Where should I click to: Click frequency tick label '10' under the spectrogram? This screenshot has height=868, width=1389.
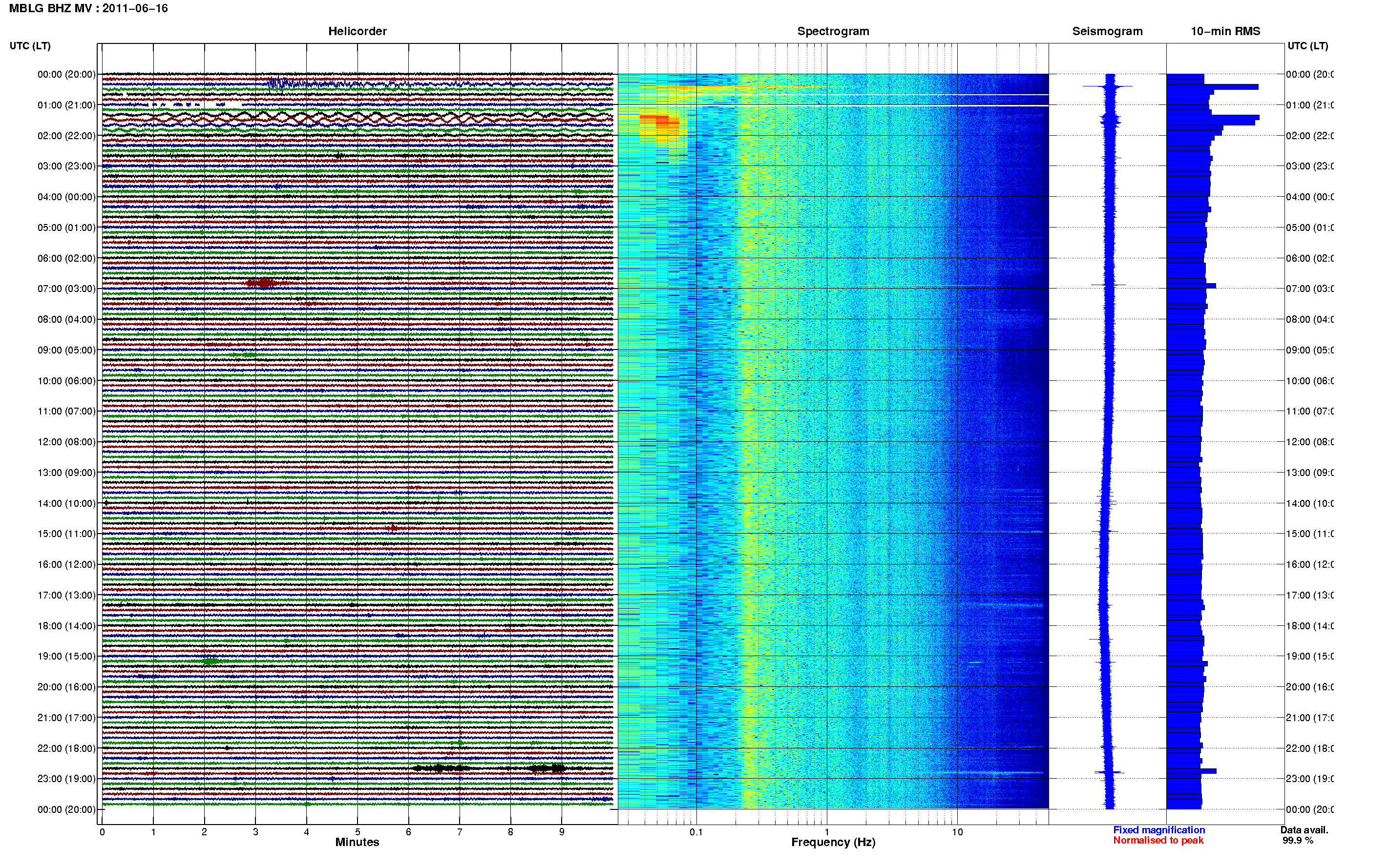click(x=957, y=832)
